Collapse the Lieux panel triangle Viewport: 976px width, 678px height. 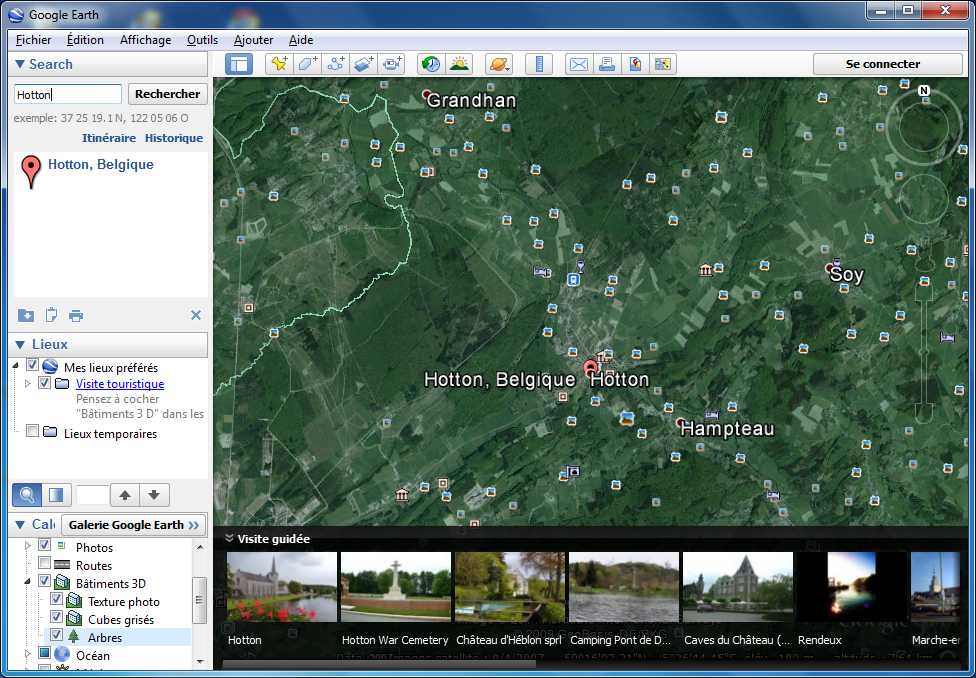[19, 344]
